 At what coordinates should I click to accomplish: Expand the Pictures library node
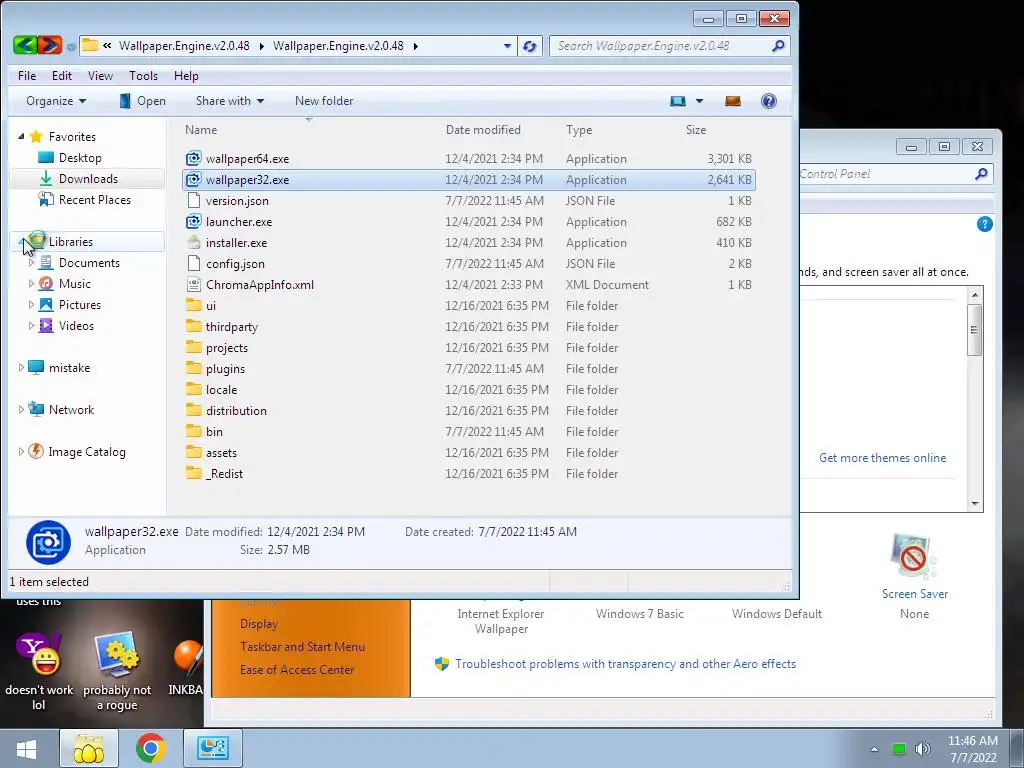click(x=31, y=304)
